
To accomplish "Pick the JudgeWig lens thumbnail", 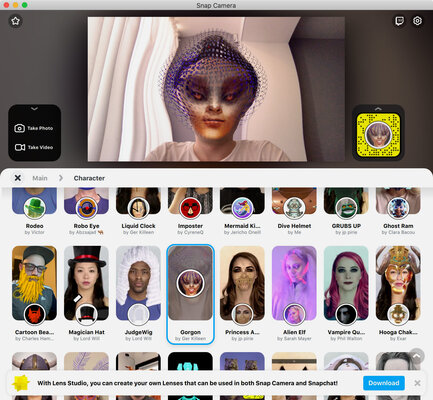I will (x=138, y=283).
